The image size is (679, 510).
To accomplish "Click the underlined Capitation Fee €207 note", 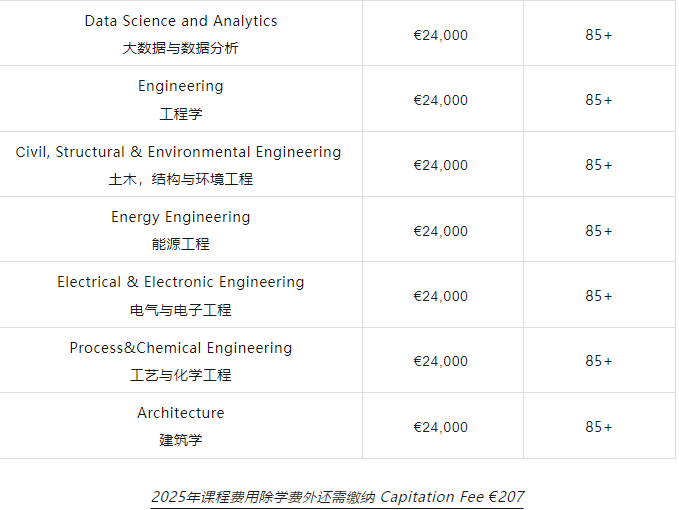I will [337, 497].
